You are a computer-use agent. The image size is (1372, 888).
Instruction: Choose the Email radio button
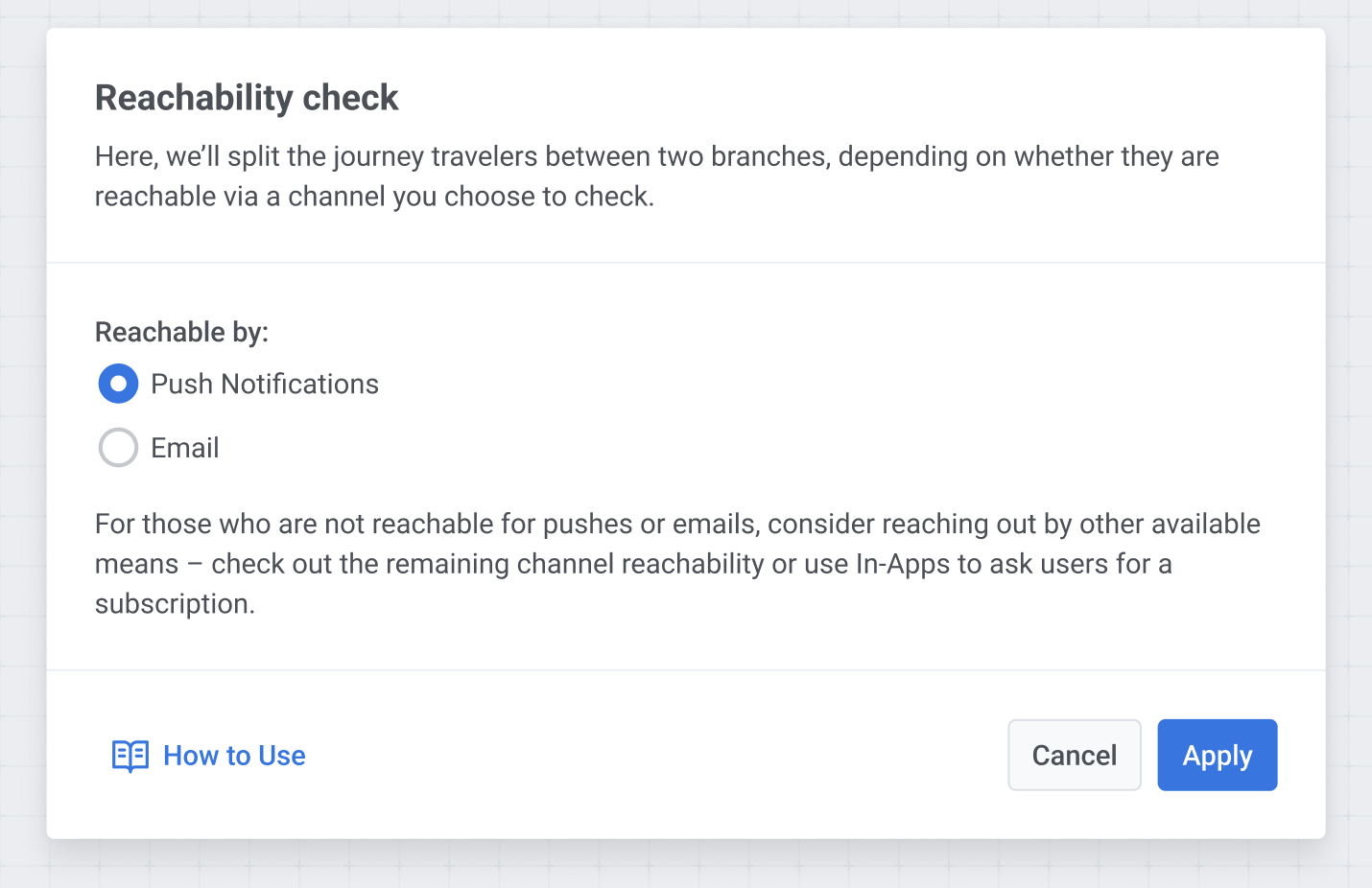pos(118,448)
